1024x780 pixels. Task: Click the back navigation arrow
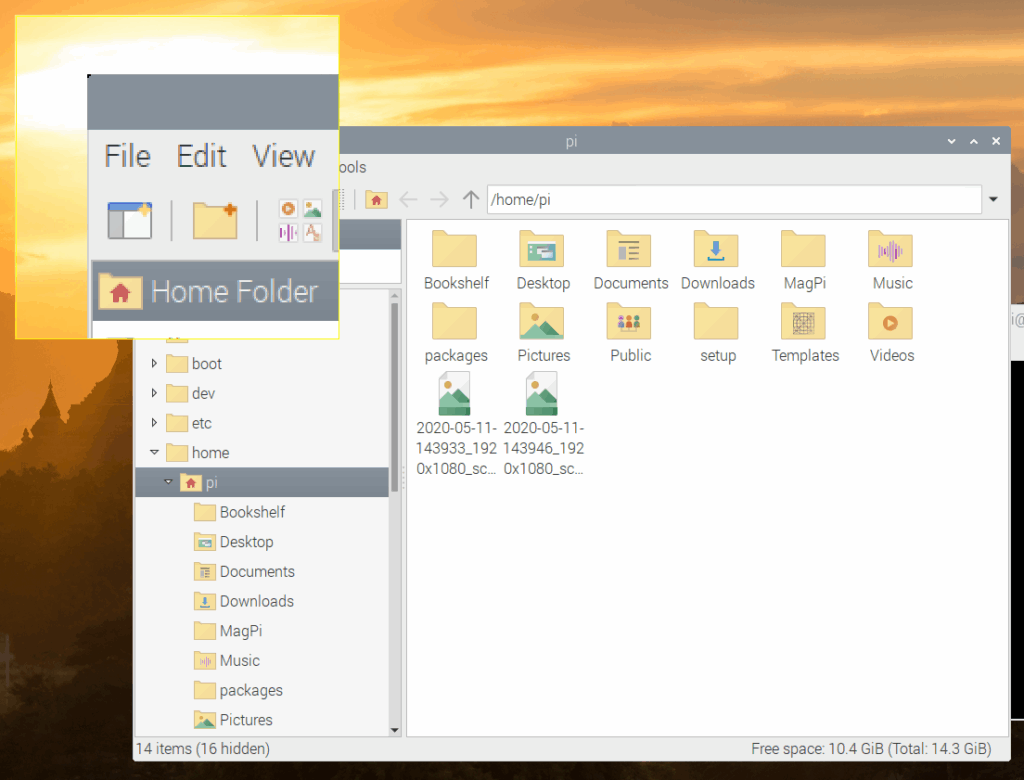(x=409, y=199)
